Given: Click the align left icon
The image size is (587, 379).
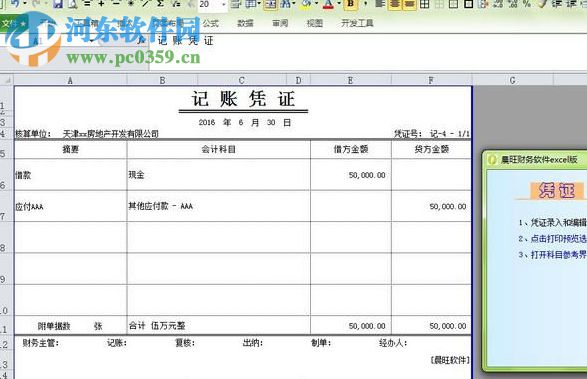Looking at the screenshot, I should coord(380,4).
